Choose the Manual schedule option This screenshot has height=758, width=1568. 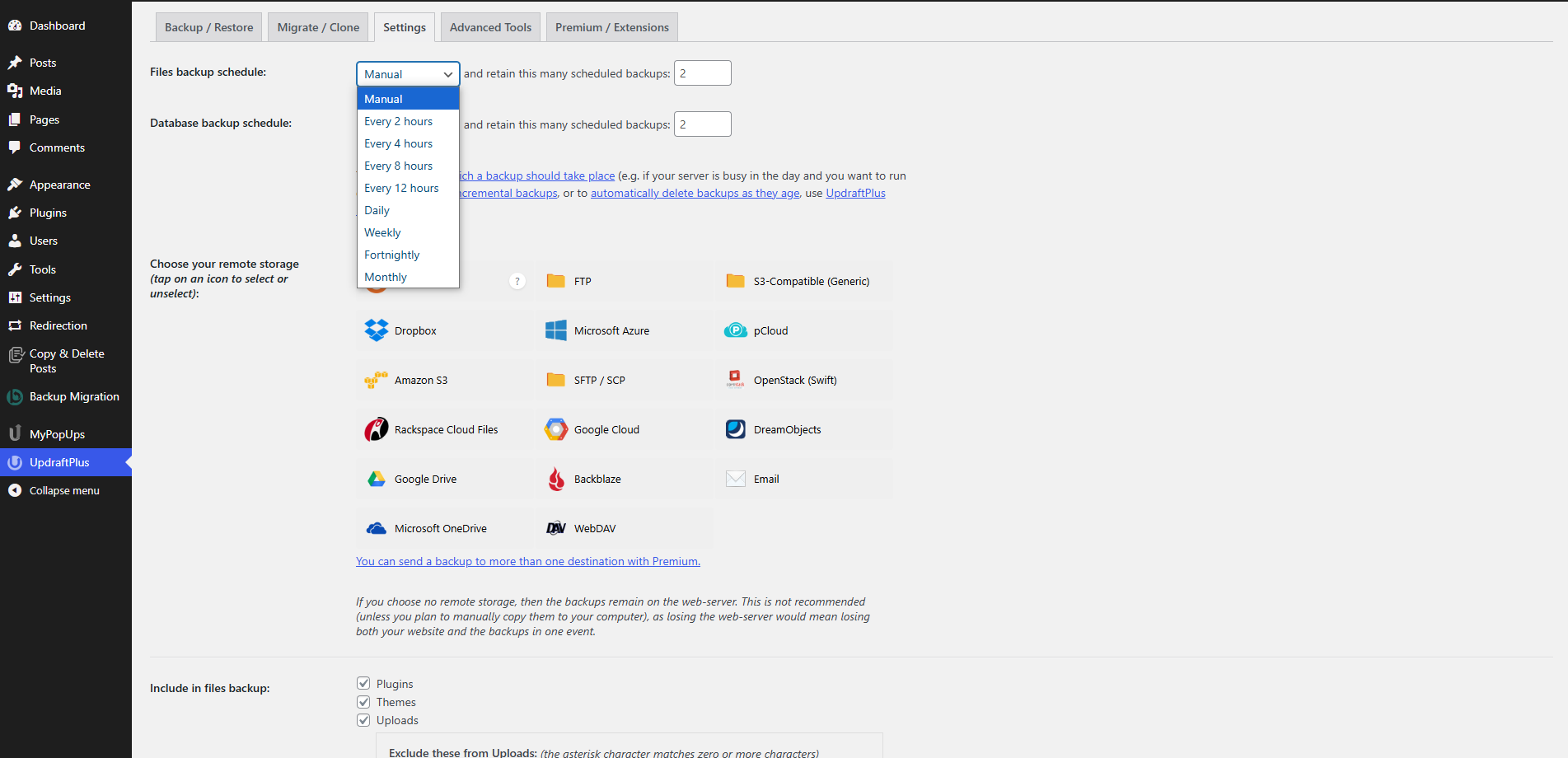[x=408, y=99]
